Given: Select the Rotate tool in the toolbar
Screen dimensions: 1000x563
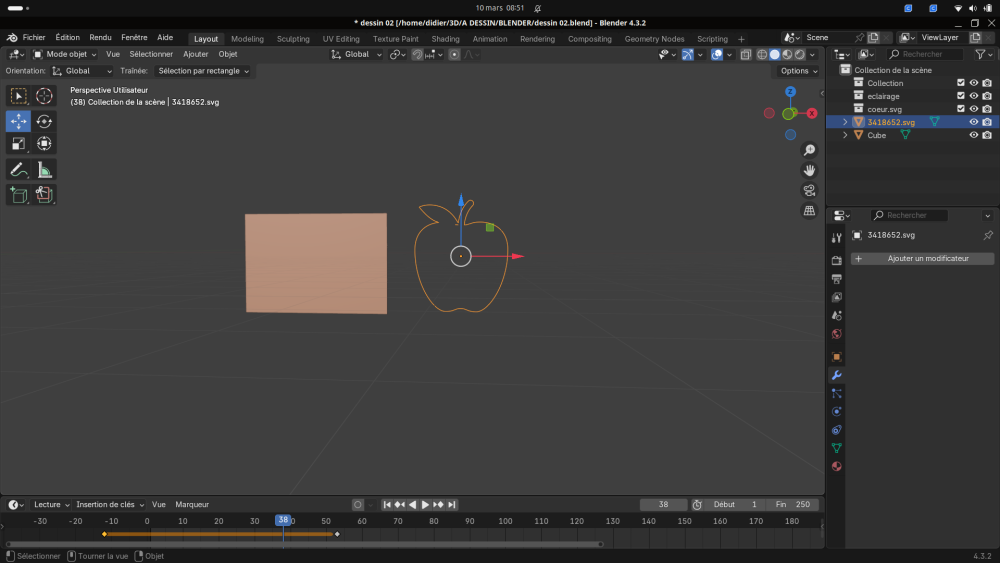Looking at the screenshot, I should click(44, 121).
